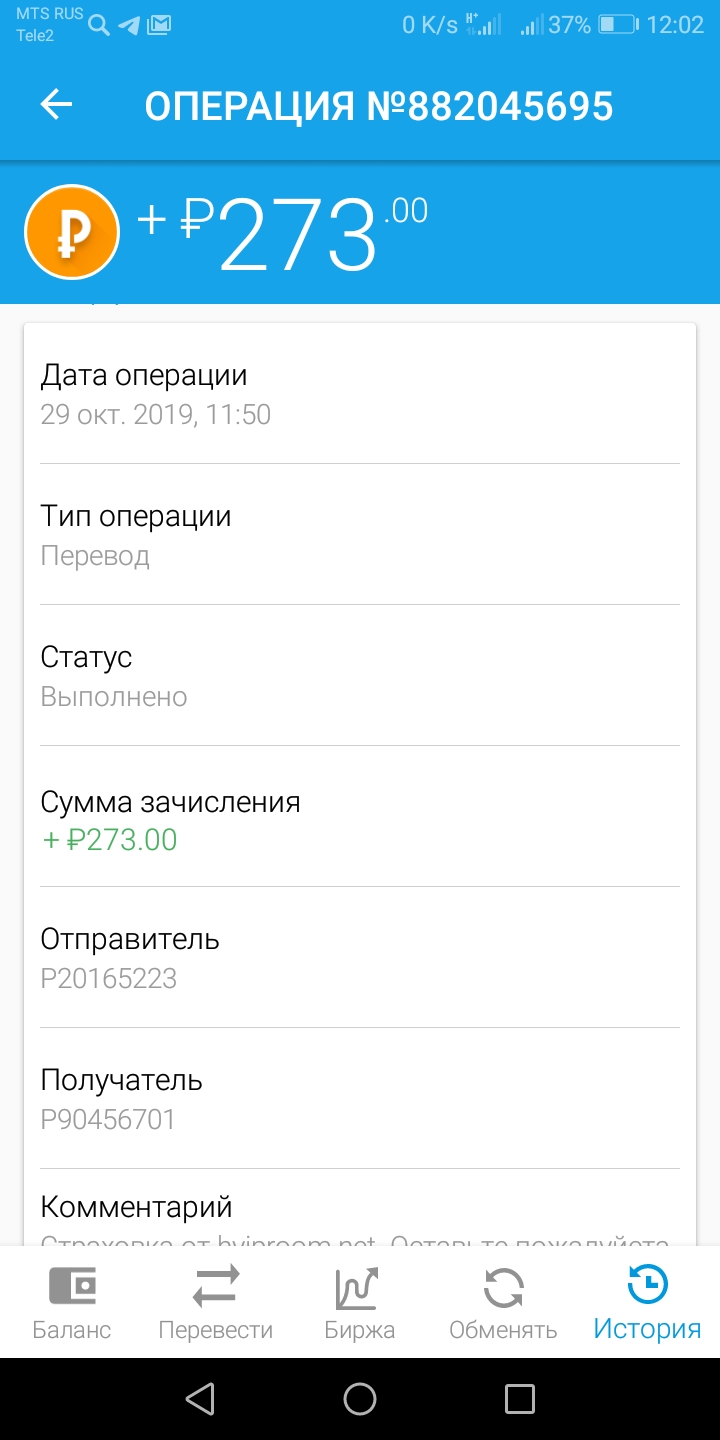Tap the orange ruble currency icon
This screenshot has width=720, height=1440.
(72, 233)
